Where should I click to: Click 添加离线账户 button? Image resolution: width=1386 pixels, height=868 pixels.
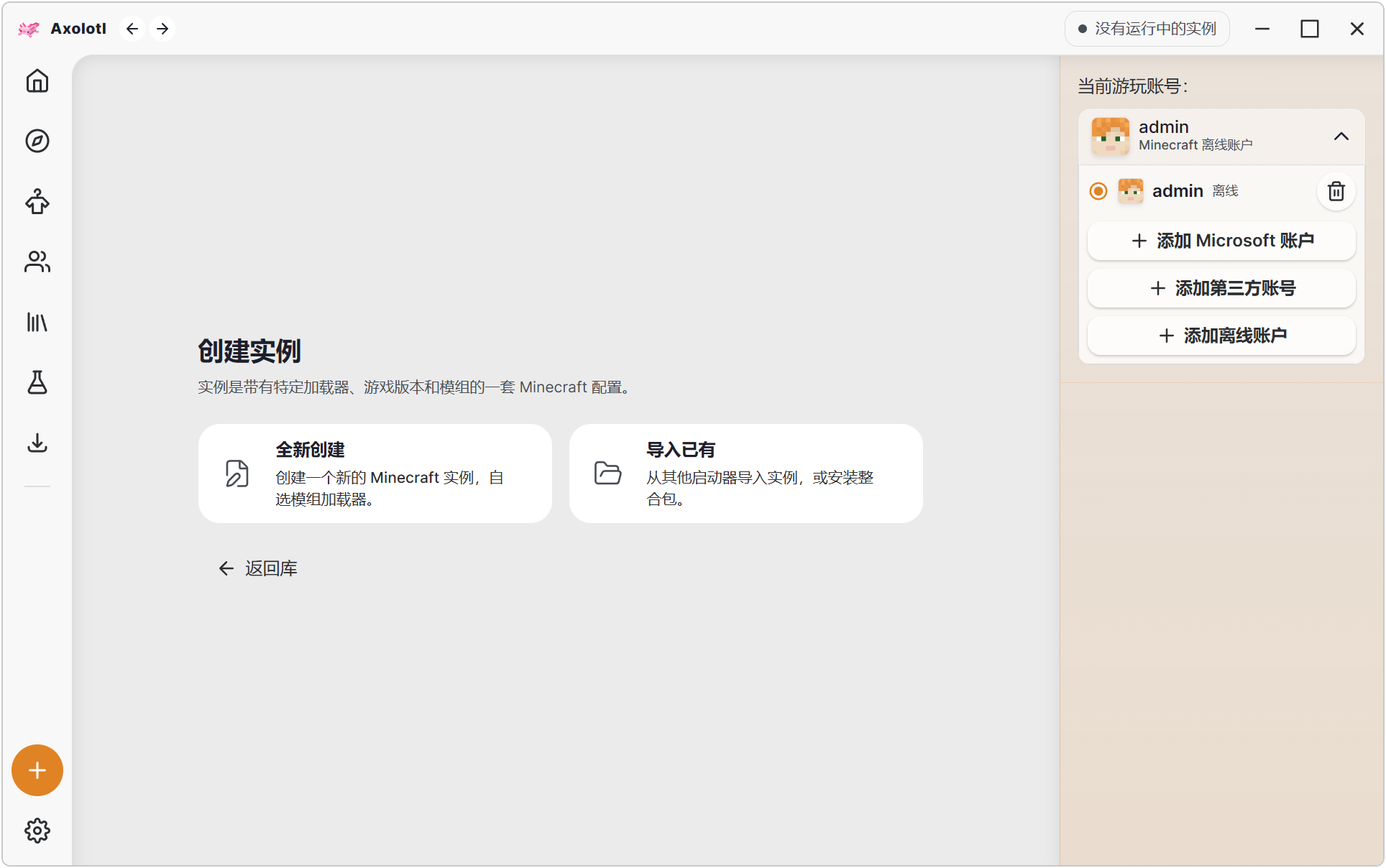tap(1221, 336)
